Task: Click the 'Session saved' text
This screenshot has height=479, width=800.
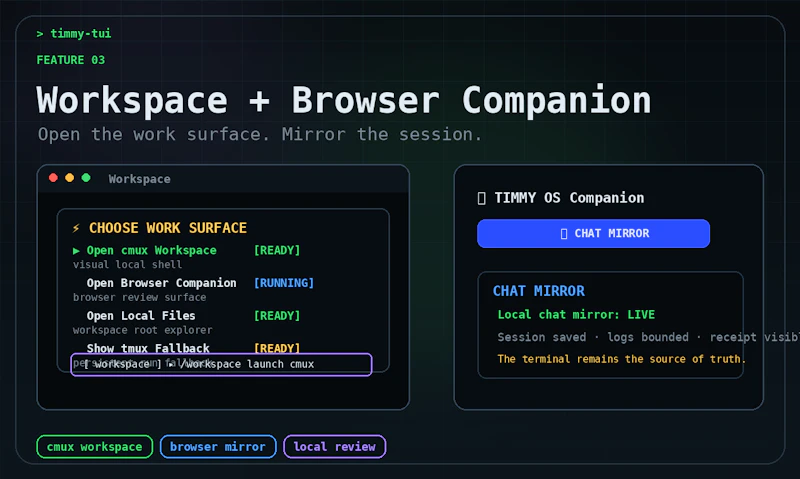Action: tap(542, 337)
